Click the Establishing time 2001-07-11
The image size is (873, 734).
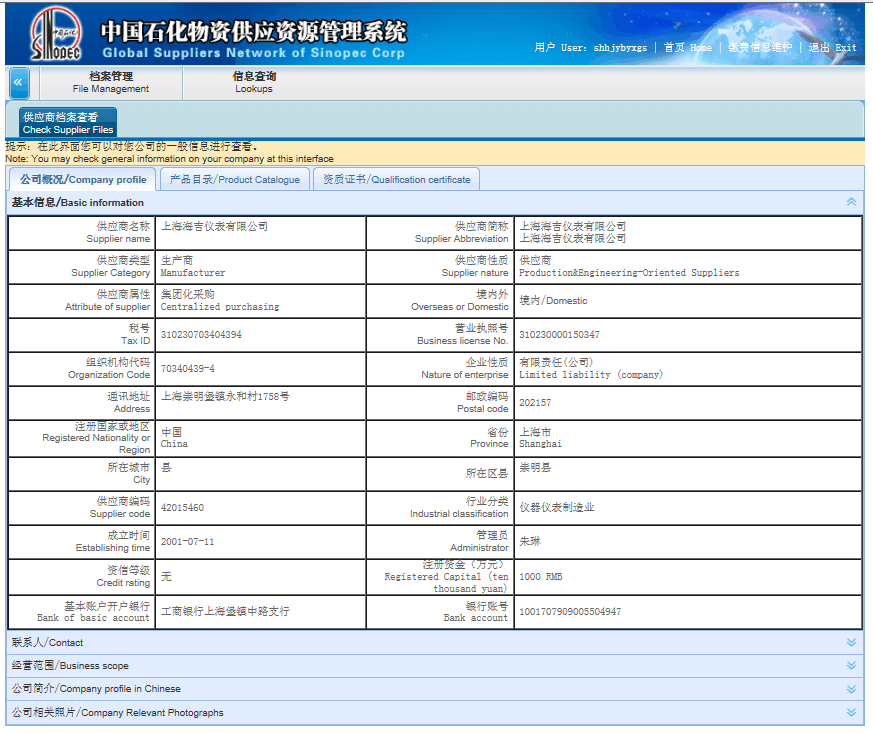coord(187,542)
